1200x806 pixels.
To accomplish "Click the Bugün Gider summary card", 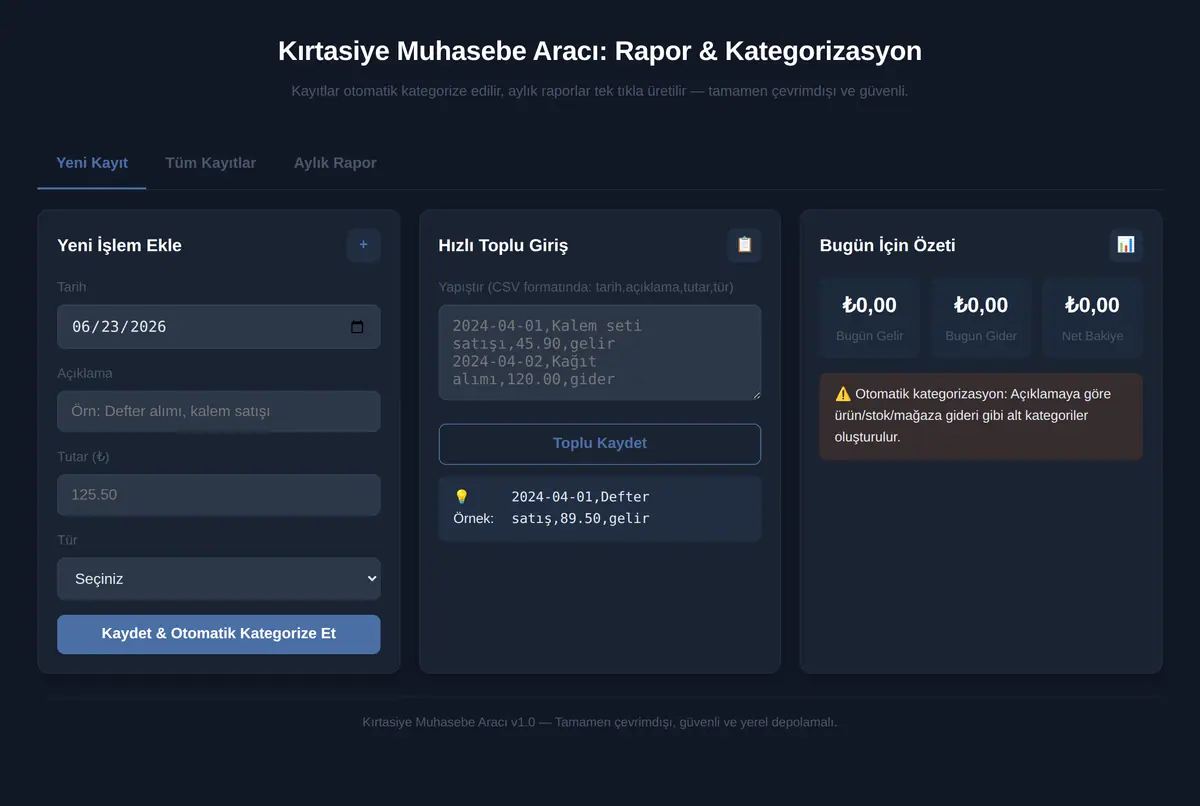I will pos(981,317).
